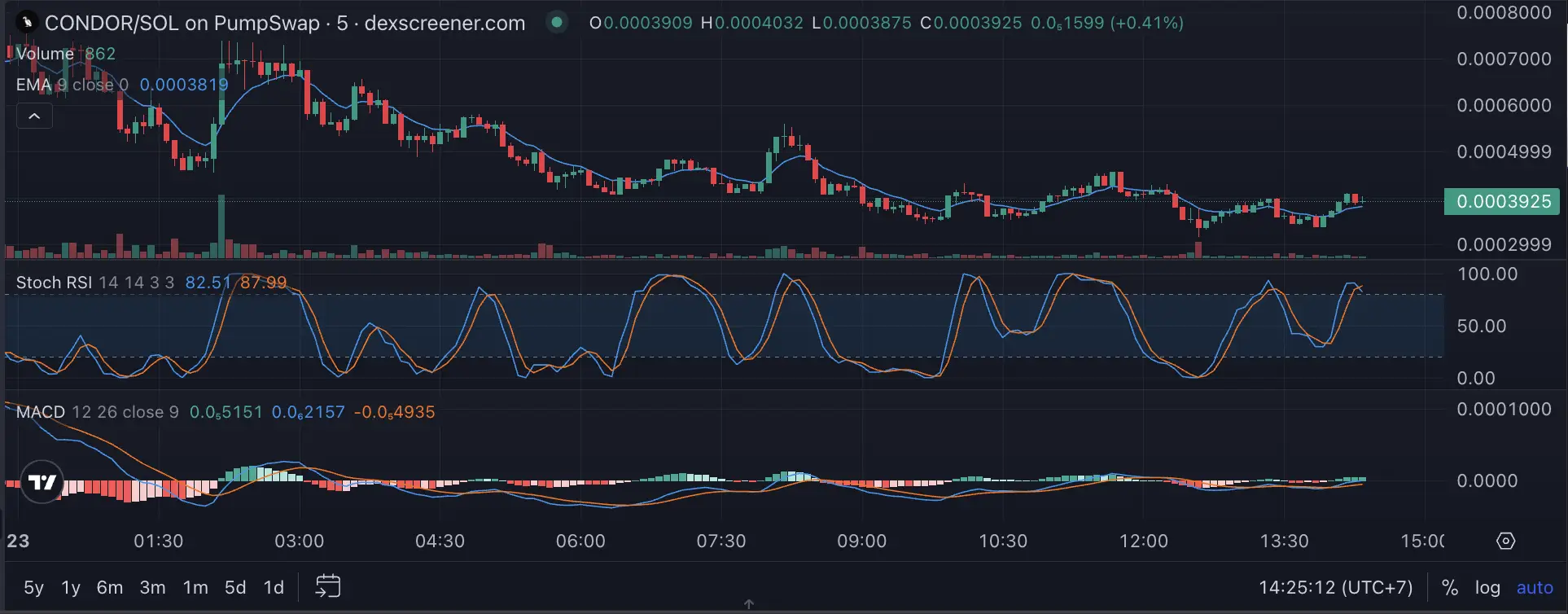
Task: Select the 3m date range
Action: [152, 587]
